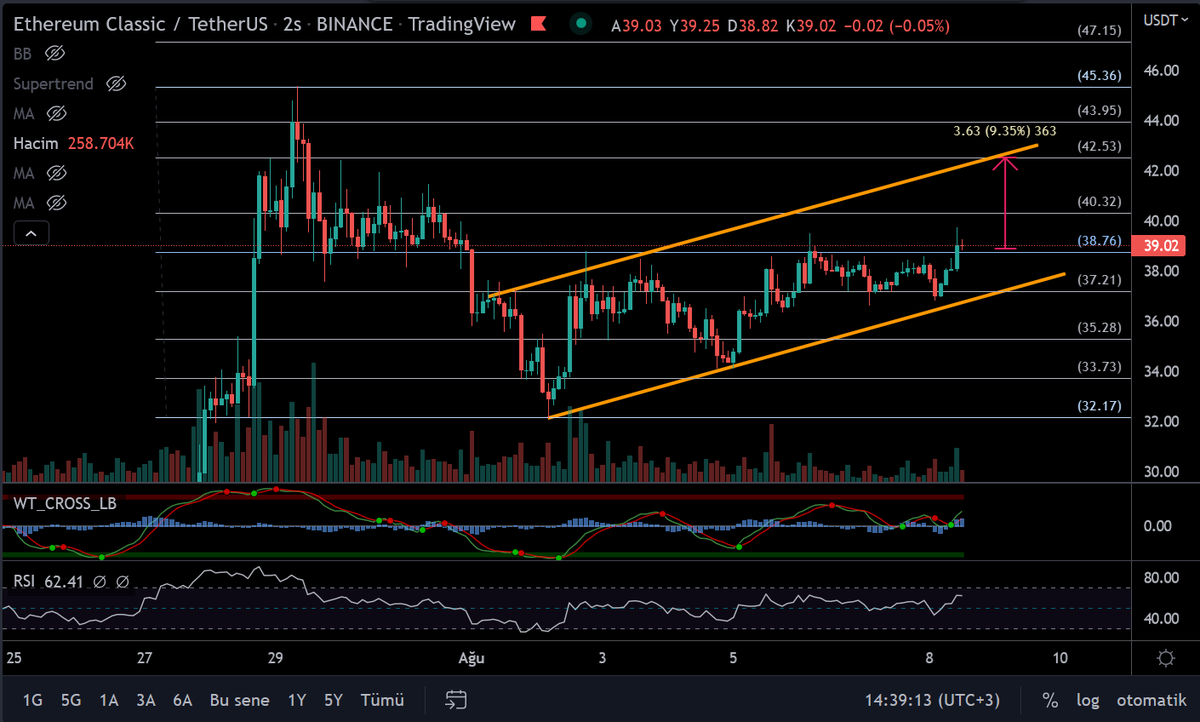Collapse the indicator legend with the chevron button
1200x722 pixels.
coord(31,234)
